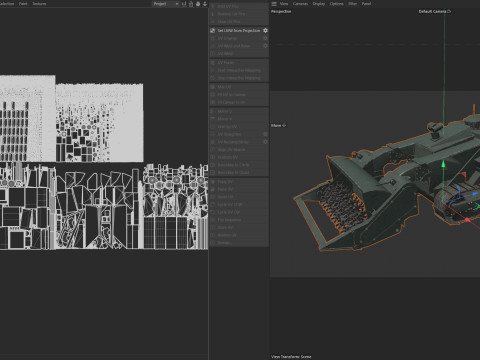This screenshot has height=360, width=480.
Task: Click the Set UVW from Projection icon
Action: [x=212, y=30]
